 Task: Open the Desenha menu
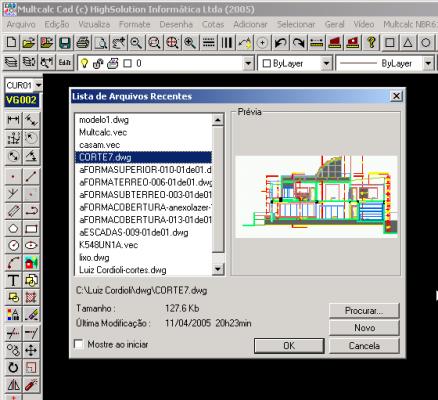tap(176, 25)
